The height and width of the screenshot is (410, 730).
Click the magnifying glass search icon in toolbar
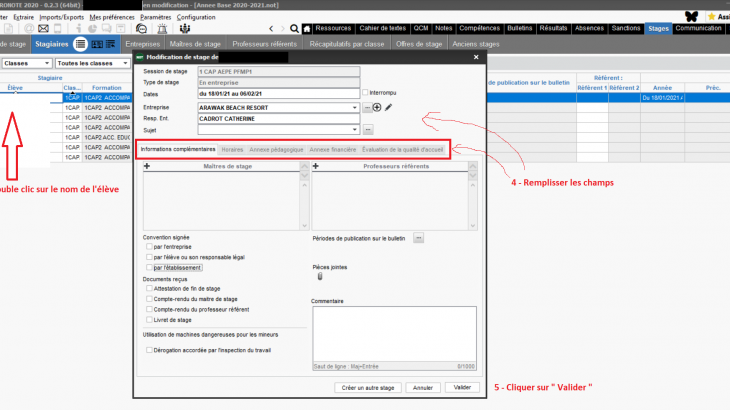pyautogui.click(x=295, y=28)
